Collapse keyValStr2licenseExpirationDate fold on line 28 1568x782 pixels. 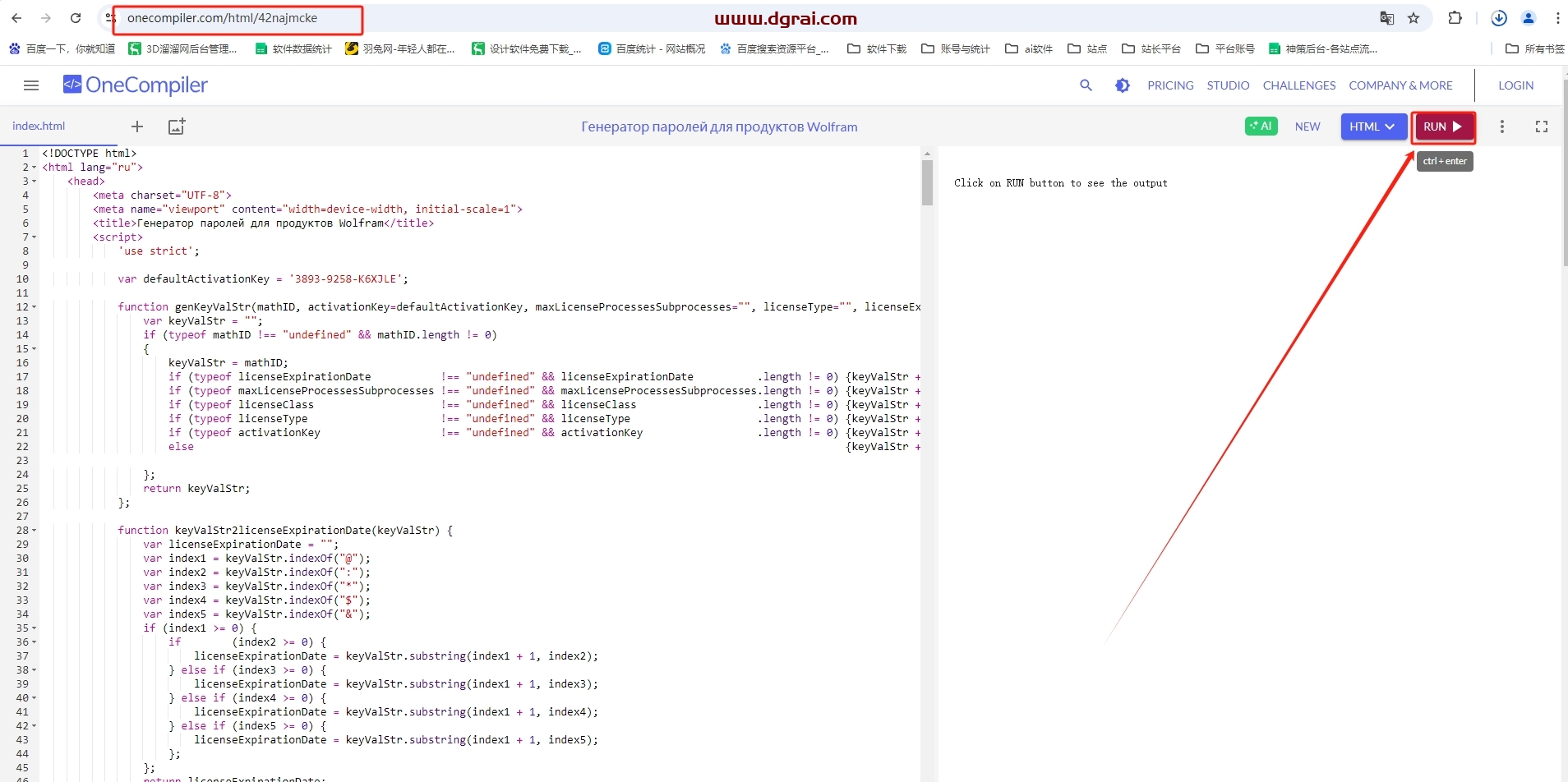[35, 531]
